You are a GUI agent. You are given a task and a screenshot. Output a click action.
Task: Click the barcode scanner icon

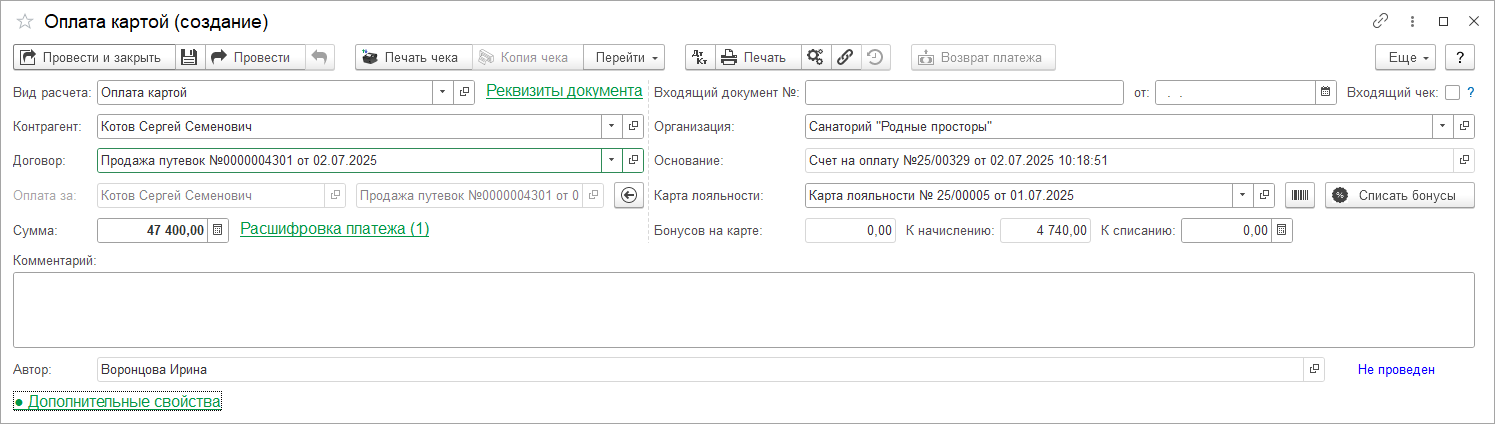pos(1300,195)
